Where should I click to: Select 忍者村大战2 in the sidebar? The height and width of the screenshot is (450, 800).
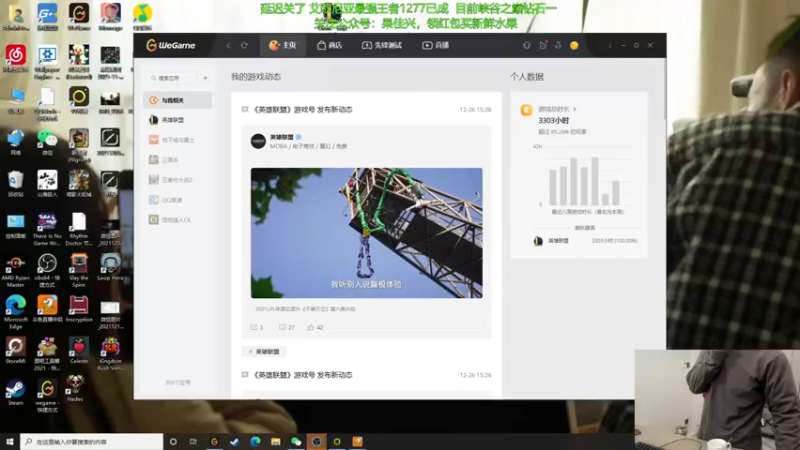pyautogui.click(x=178, y=180)
